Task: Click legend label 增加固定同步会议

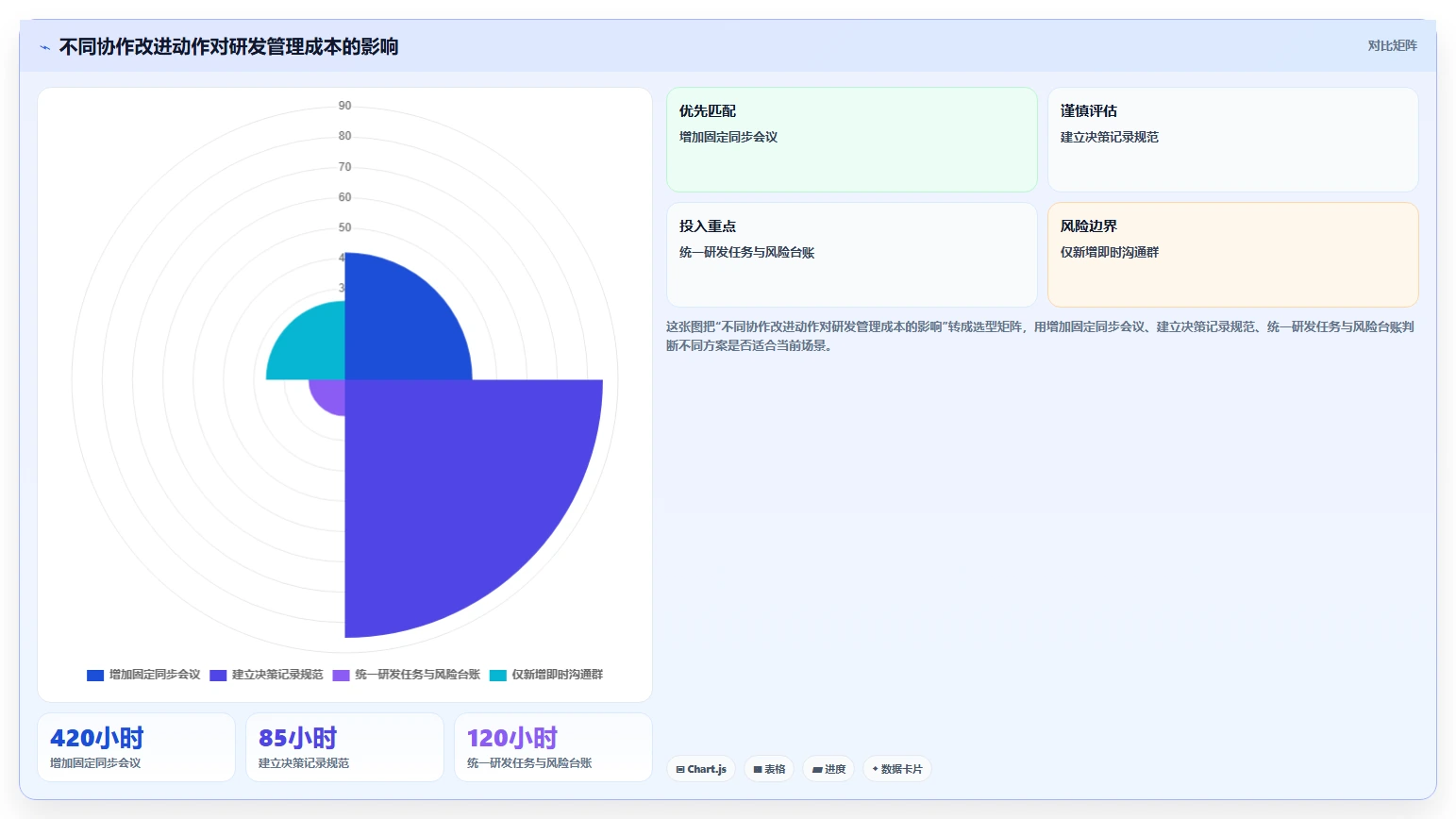Action: pos(155,675)
